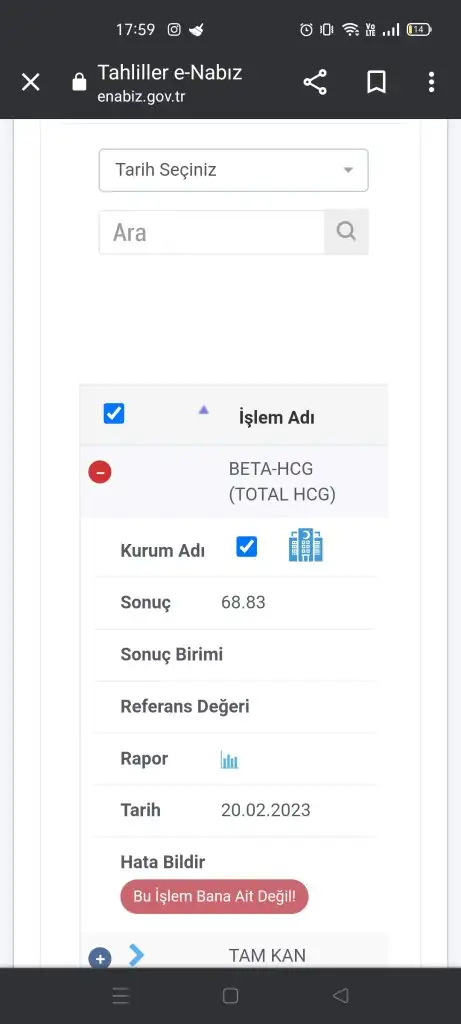Image resolution: width=461 pixels, height=1024 pixels.
Task: Focus the Ara search input field
Action: pos(212,232)
